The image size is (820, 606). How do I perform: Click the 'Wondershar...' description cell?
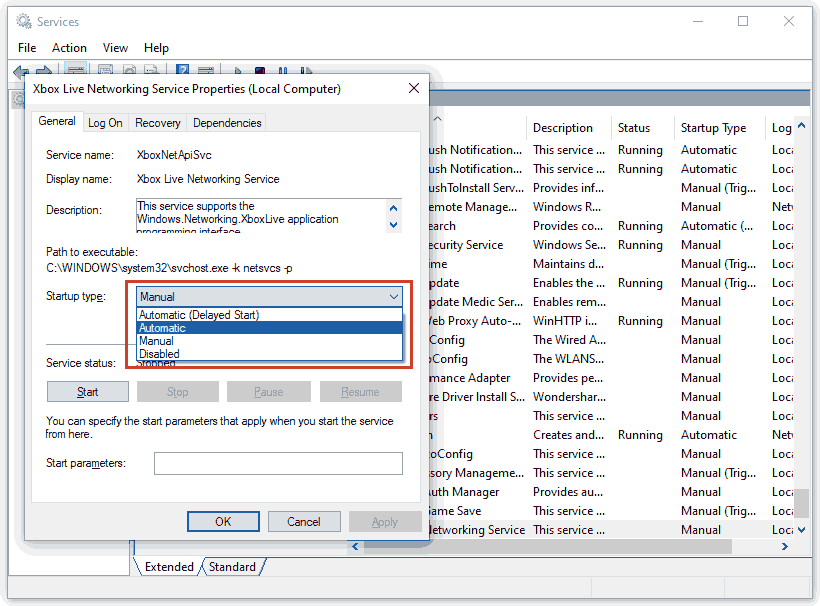[x=570, y=397]
